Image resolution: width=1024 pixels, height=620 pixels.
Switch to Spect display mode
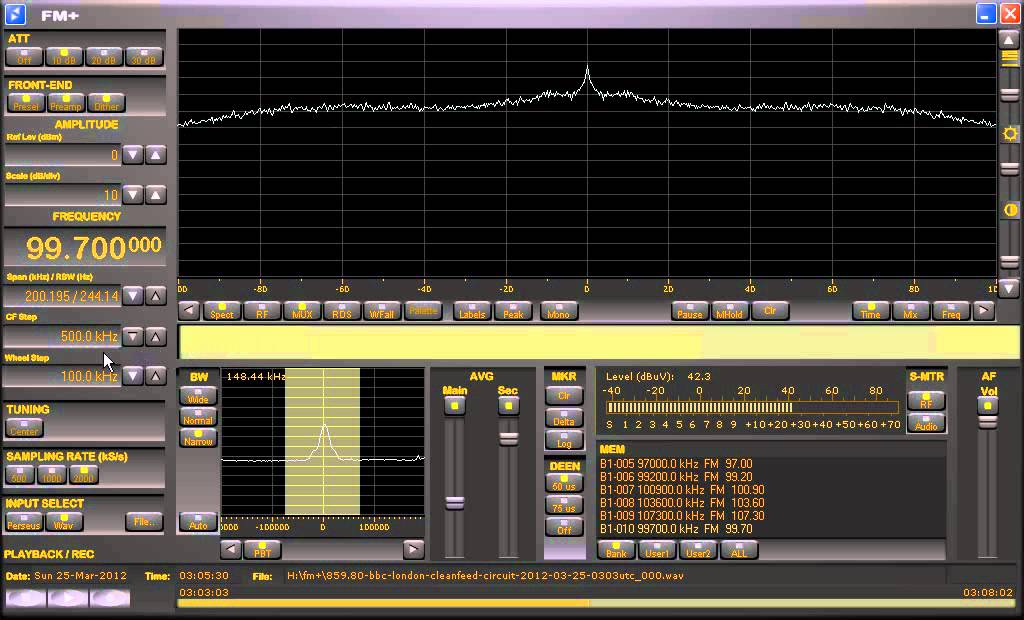click(222, 311)
